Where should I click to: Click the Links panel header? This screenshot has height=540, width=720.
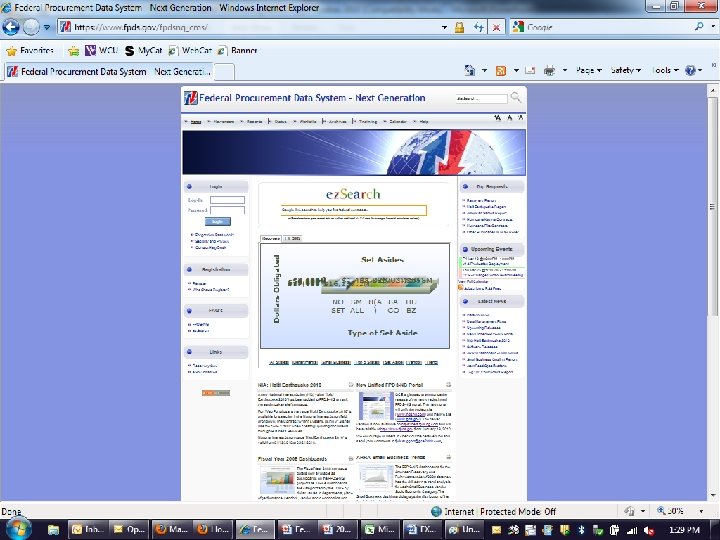(x=216, y=352)
